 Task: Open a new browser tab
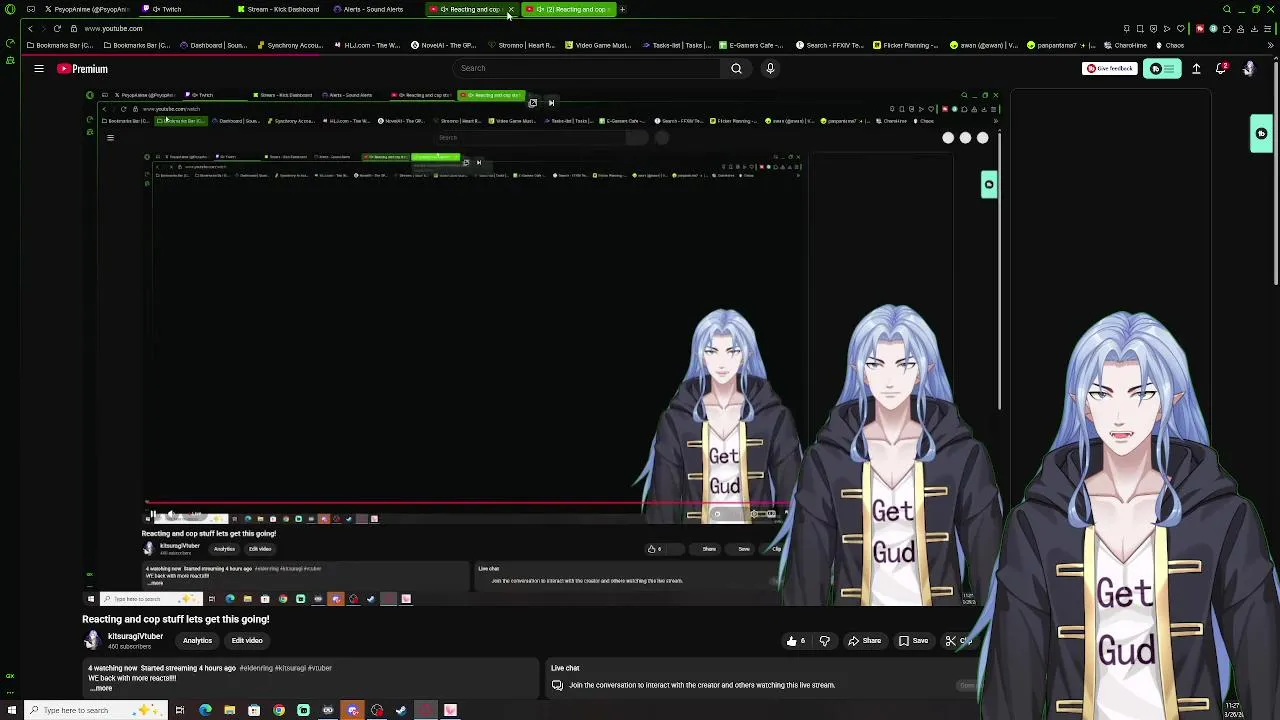click(622, 9)
